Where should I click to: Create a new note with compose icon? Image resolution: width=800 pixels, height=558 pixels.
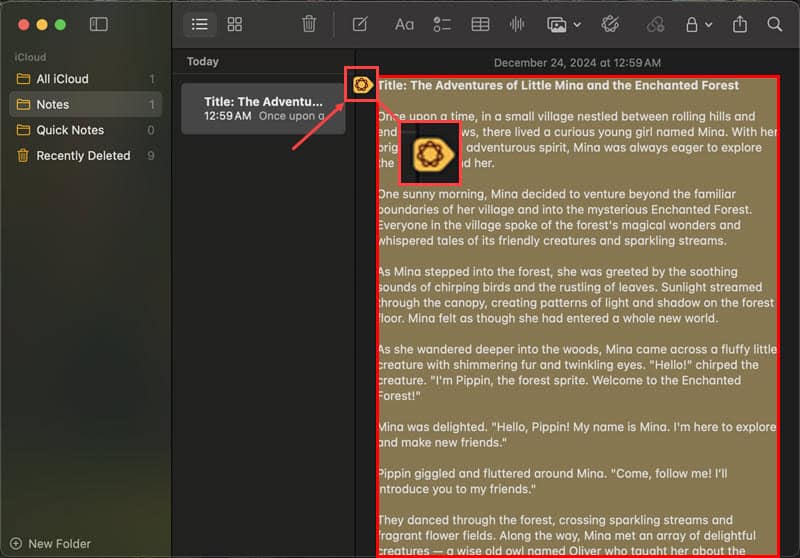coord(360,24)
